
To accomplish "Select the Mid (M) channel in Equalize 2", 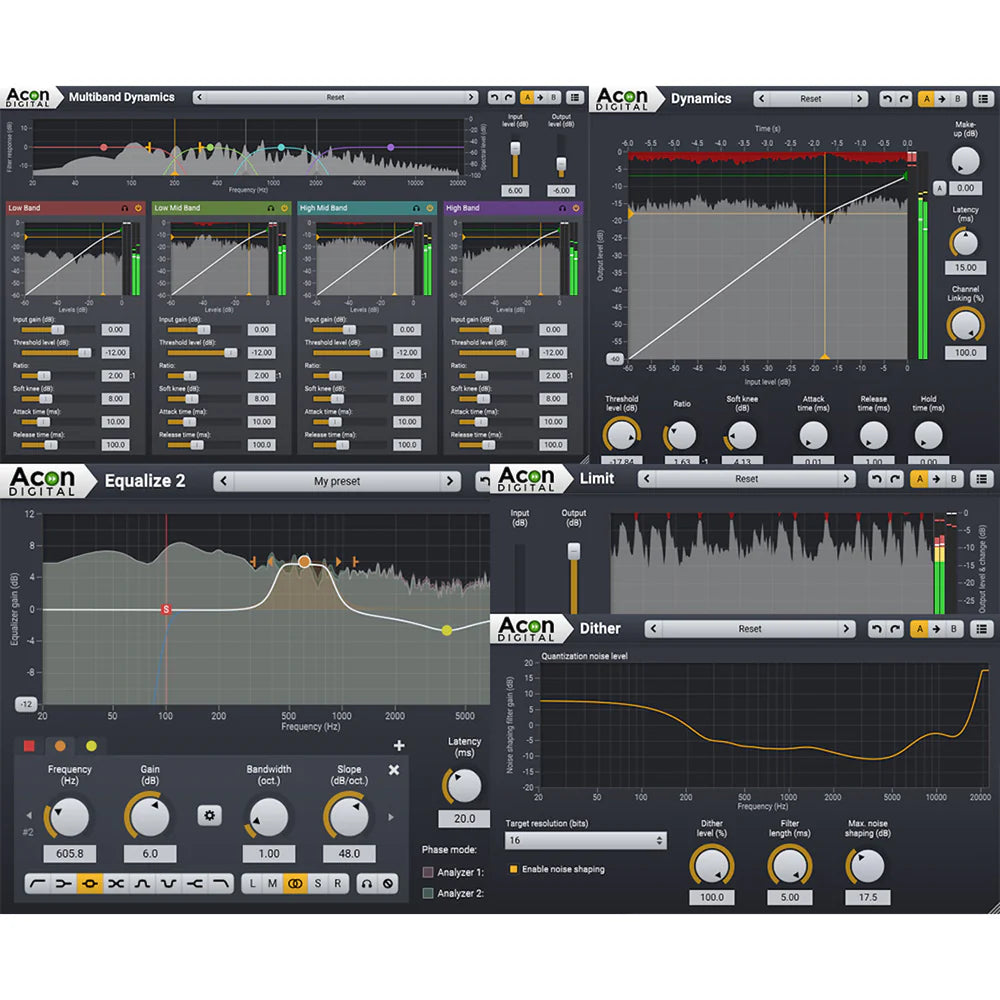I will [272, 884].
